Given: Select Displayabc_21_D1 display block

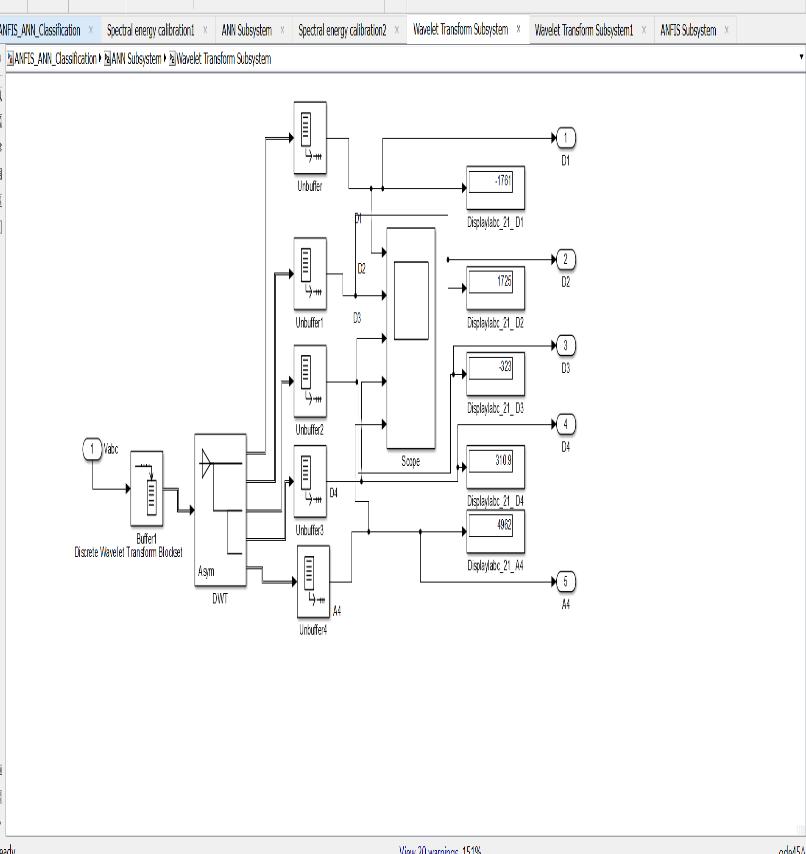Looking at the screenshot, I should tap(496, 188).
